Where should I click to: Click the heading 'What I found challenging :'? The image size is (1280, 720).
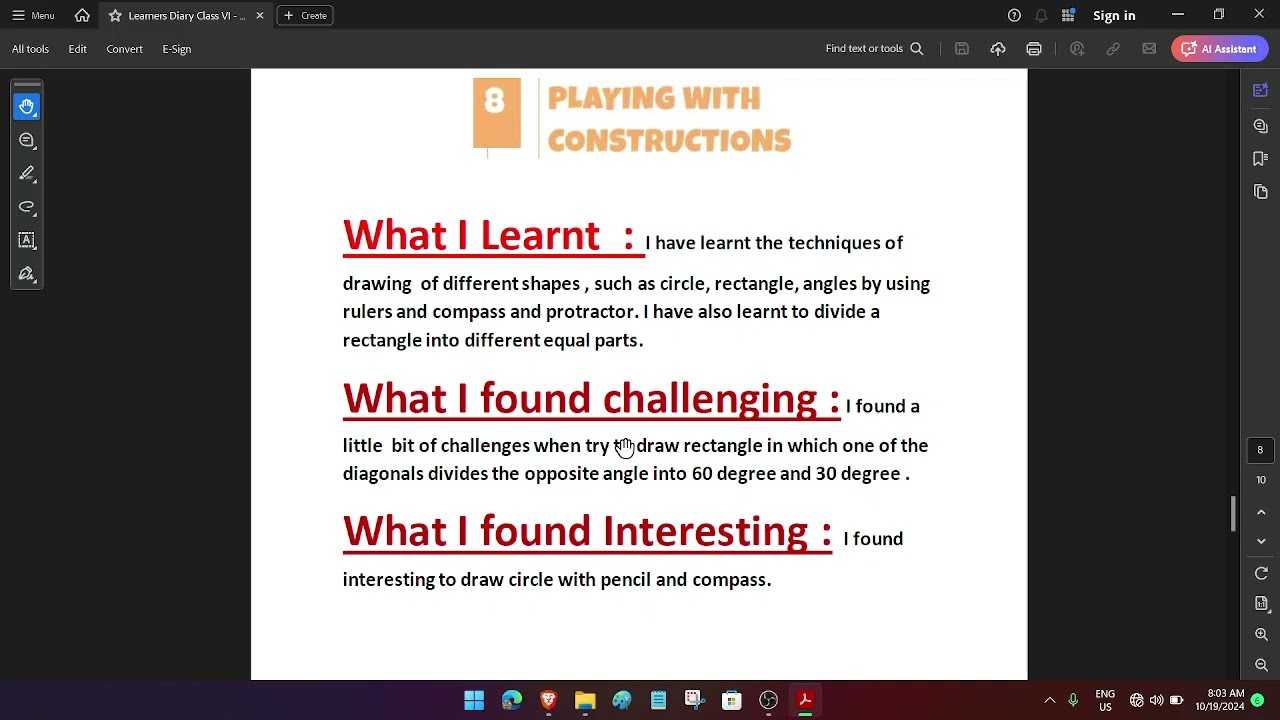(591, 399)
